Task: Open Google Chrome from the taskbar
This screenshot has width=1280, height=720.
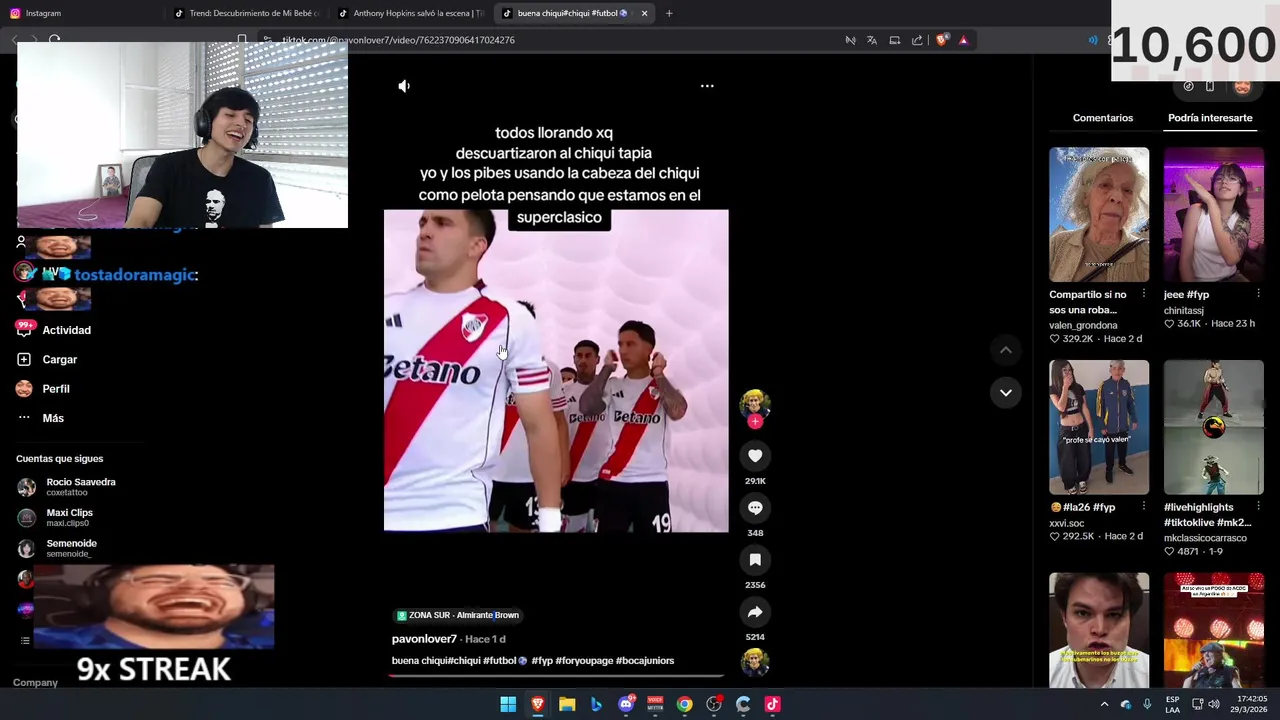Action: [684, 704]
